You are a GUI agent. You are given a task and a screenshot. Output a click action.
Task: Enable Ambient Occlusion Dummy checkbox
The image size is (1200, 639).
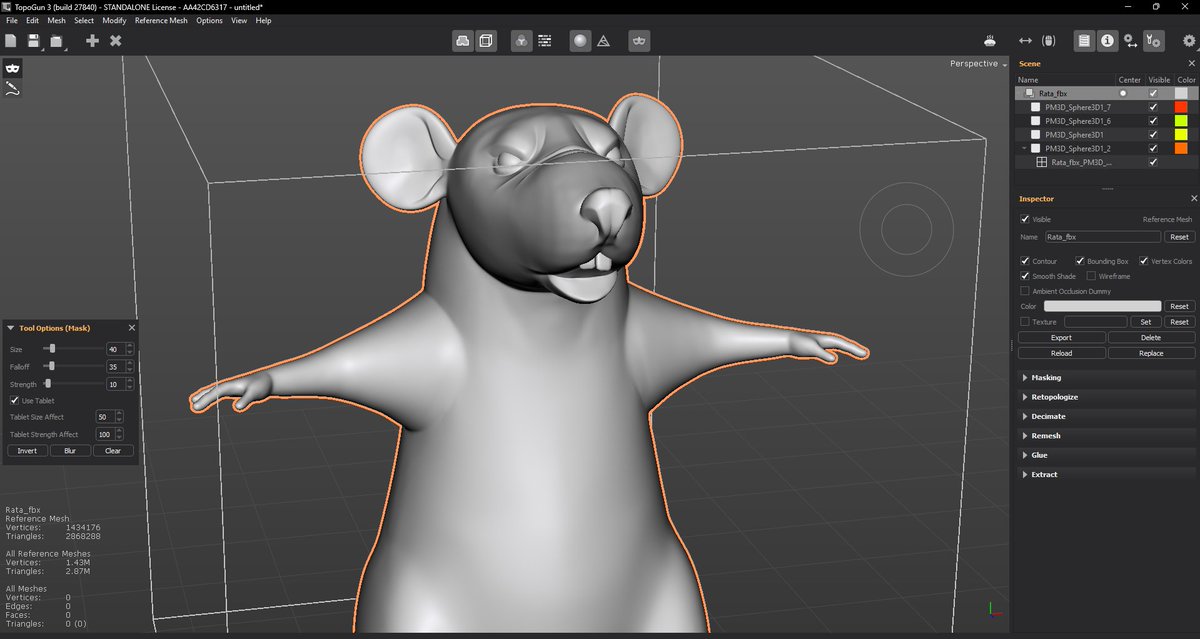(1024, 291)
